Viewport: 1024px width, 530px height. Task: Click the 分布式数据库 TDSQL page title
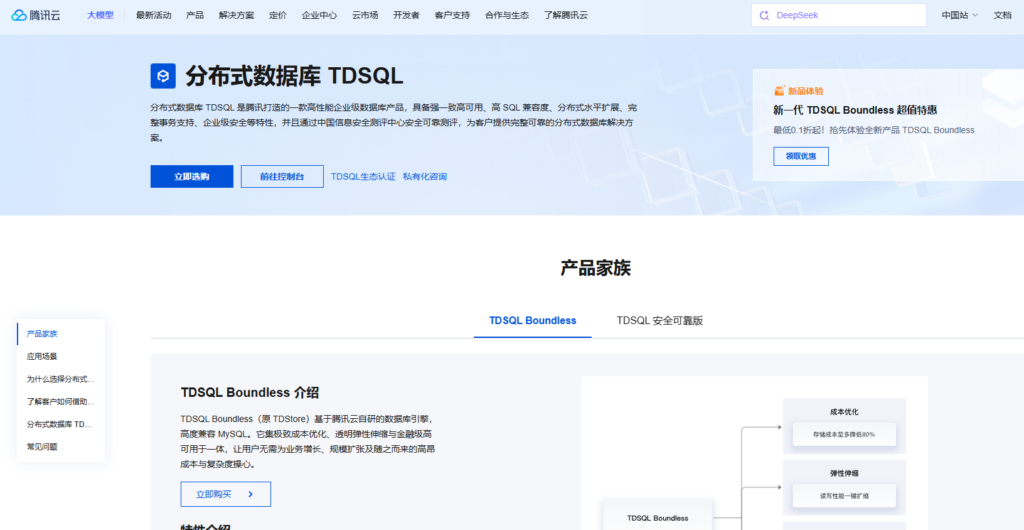[x=295, y=76]
